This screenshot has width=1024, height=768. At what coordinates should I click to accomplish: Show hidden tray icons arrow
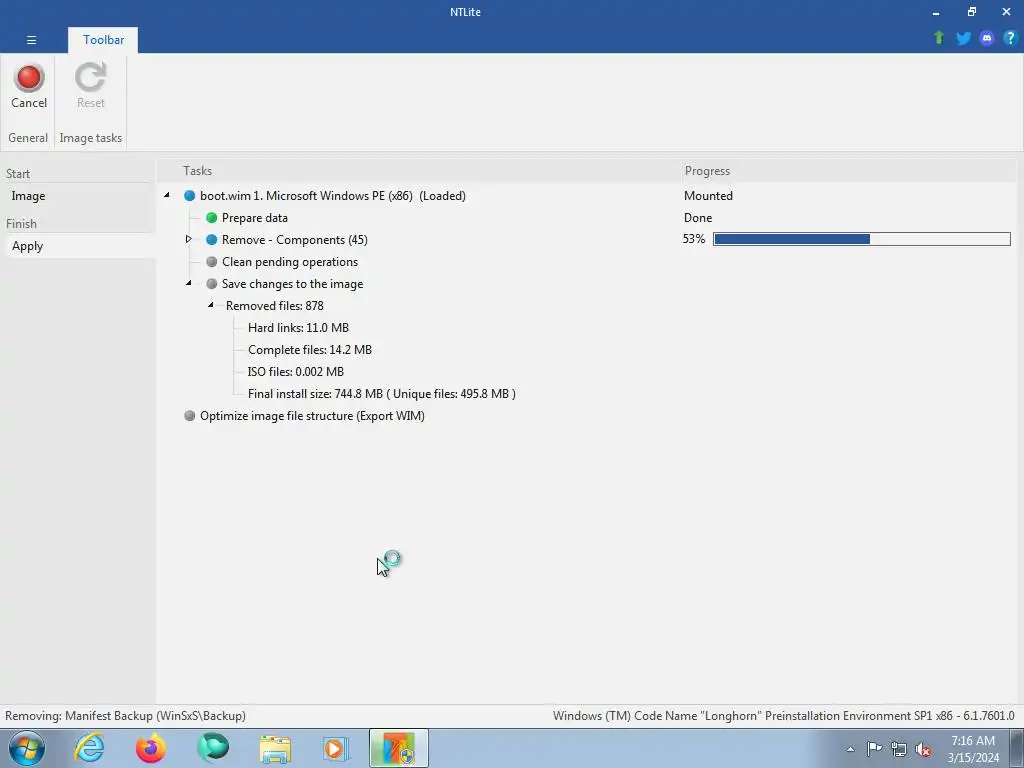pyautogui.click(x=850, y=750)
